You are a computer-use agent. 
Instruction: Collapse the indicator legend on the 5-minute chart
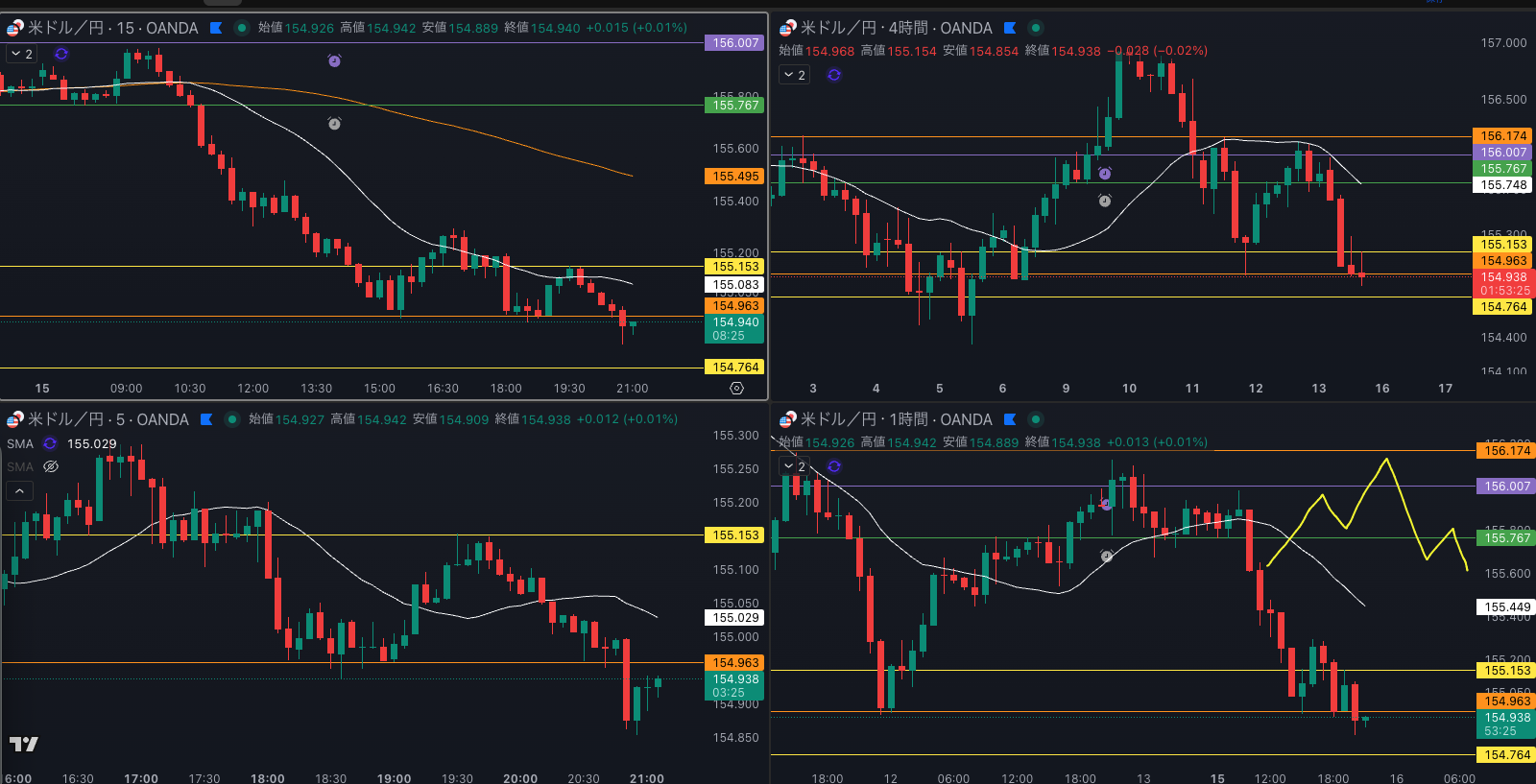19,491
